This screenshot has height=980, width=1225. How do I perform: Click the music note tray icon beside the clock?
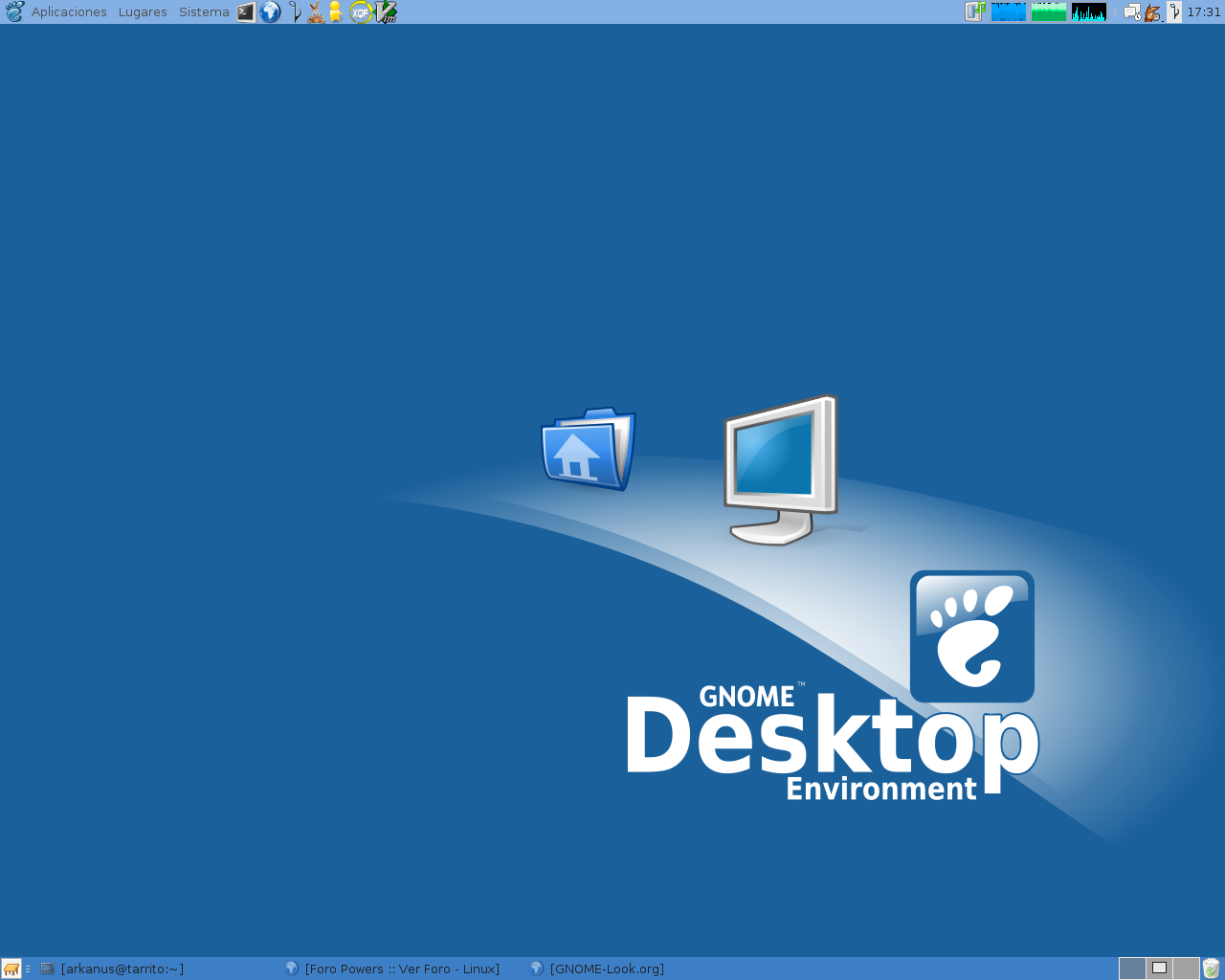point(1175,11)
